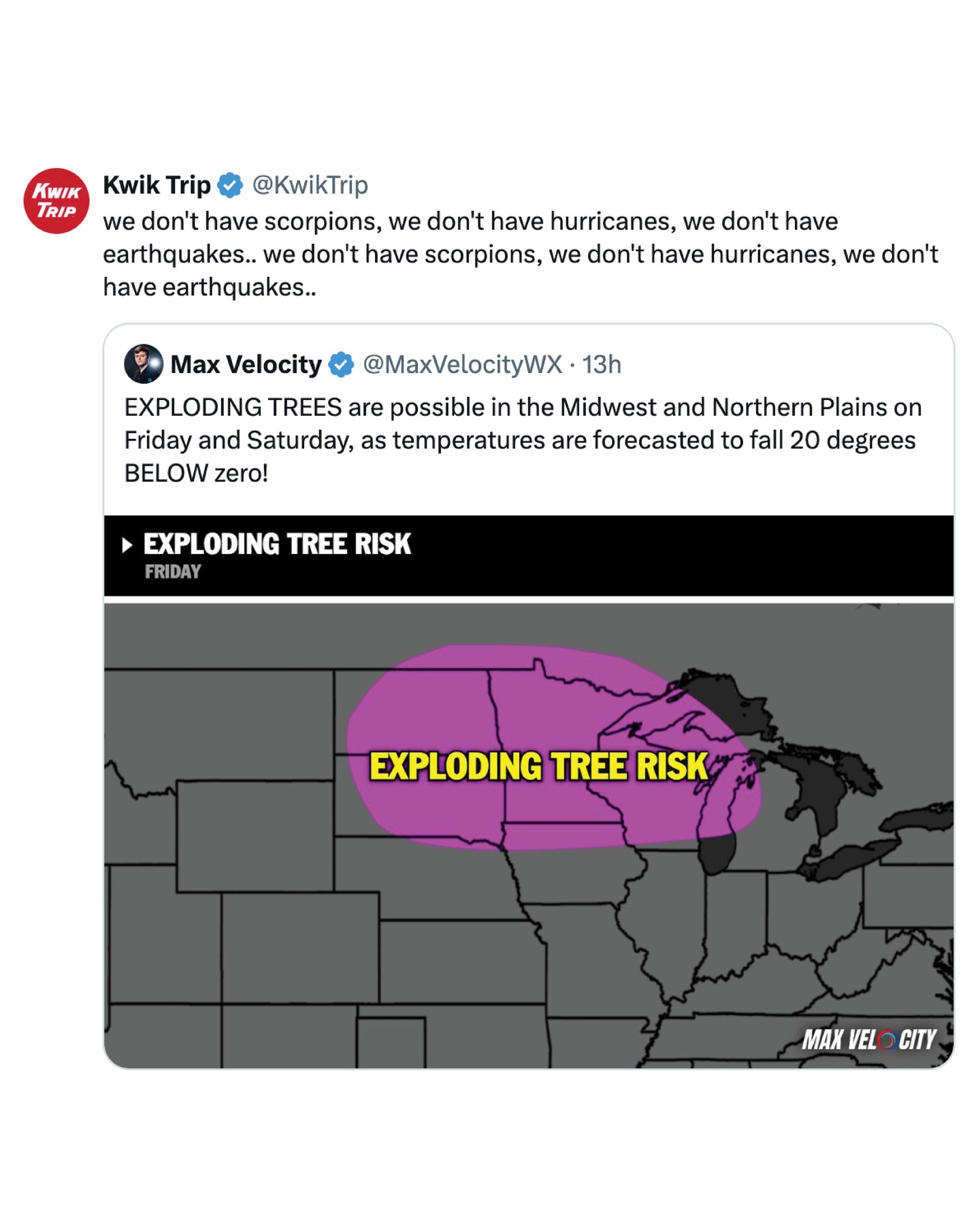Open Max Velocity's profile photo
This screenshot has height=1225, width=980.
144,364
